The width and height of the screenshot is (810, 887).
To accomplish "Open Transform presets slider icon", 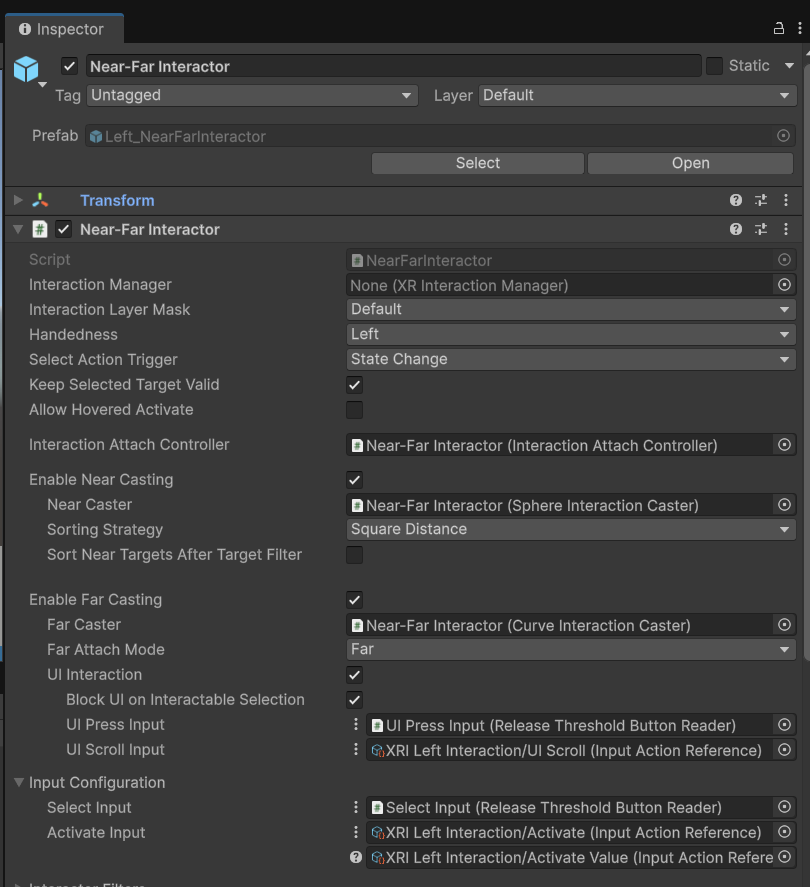I will coord(761,200).
